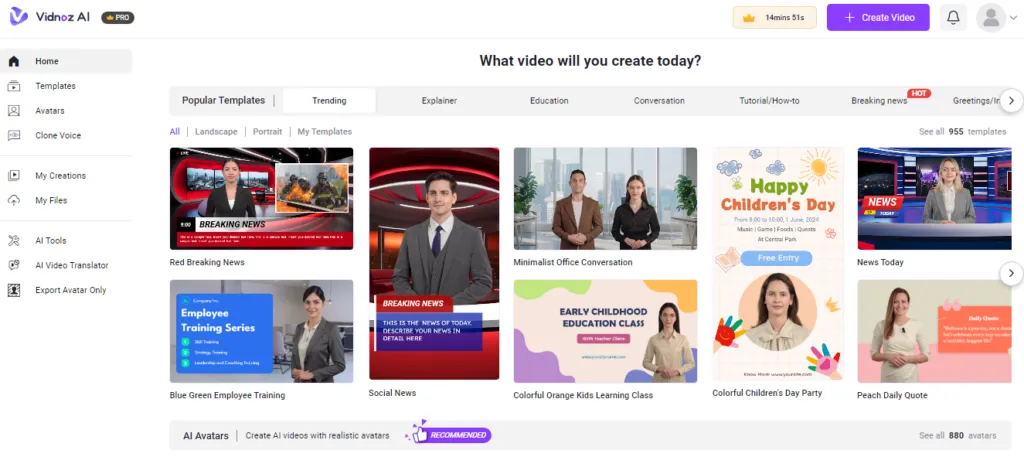Click the Templates sidebar icon
The width and height of the screenshot is (1024, 457).
click(x=14, y=86)
